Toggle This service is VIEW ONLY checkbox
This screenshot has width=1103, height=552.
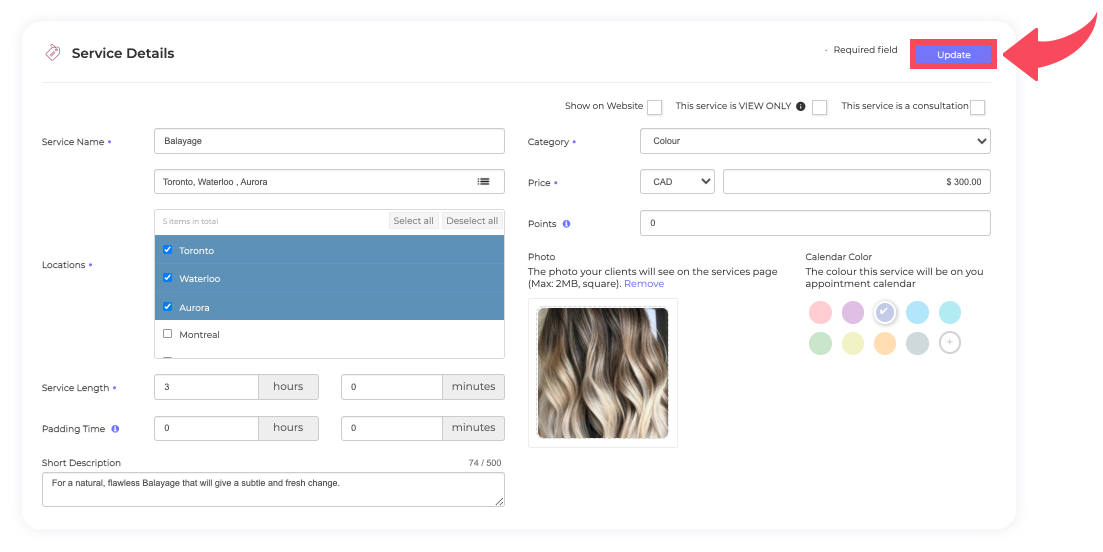[x=819, y=107]
